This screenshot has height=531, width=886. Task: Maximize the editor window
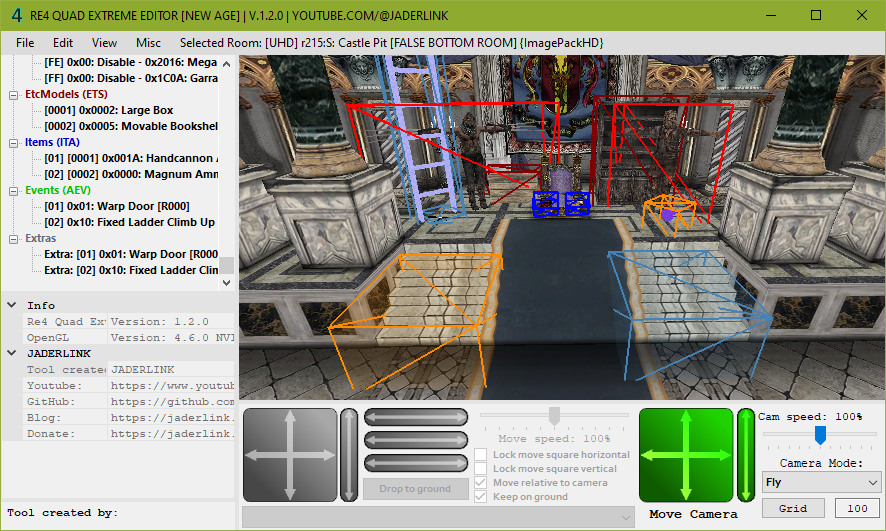[x=816, y=15]
